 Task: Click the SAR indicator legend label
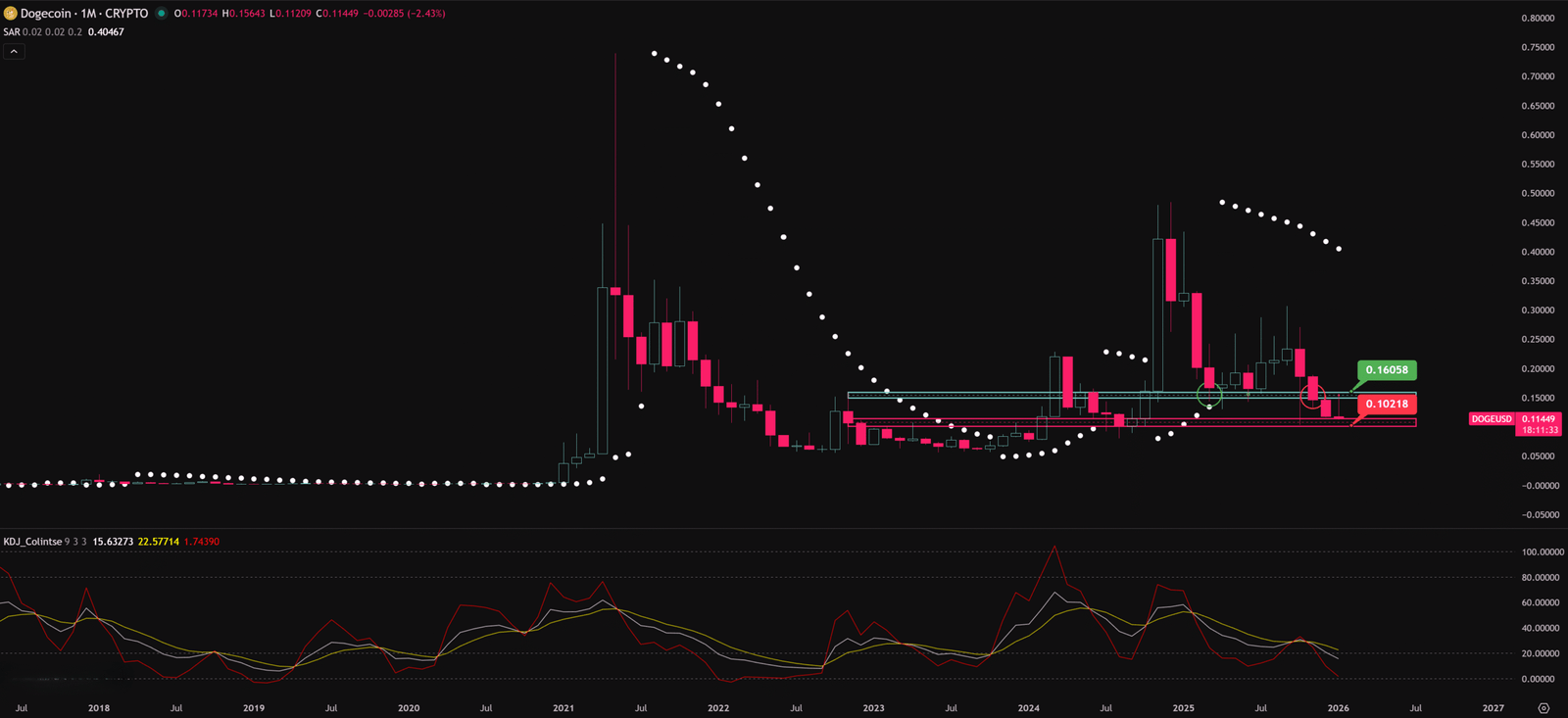coord(12,32)
